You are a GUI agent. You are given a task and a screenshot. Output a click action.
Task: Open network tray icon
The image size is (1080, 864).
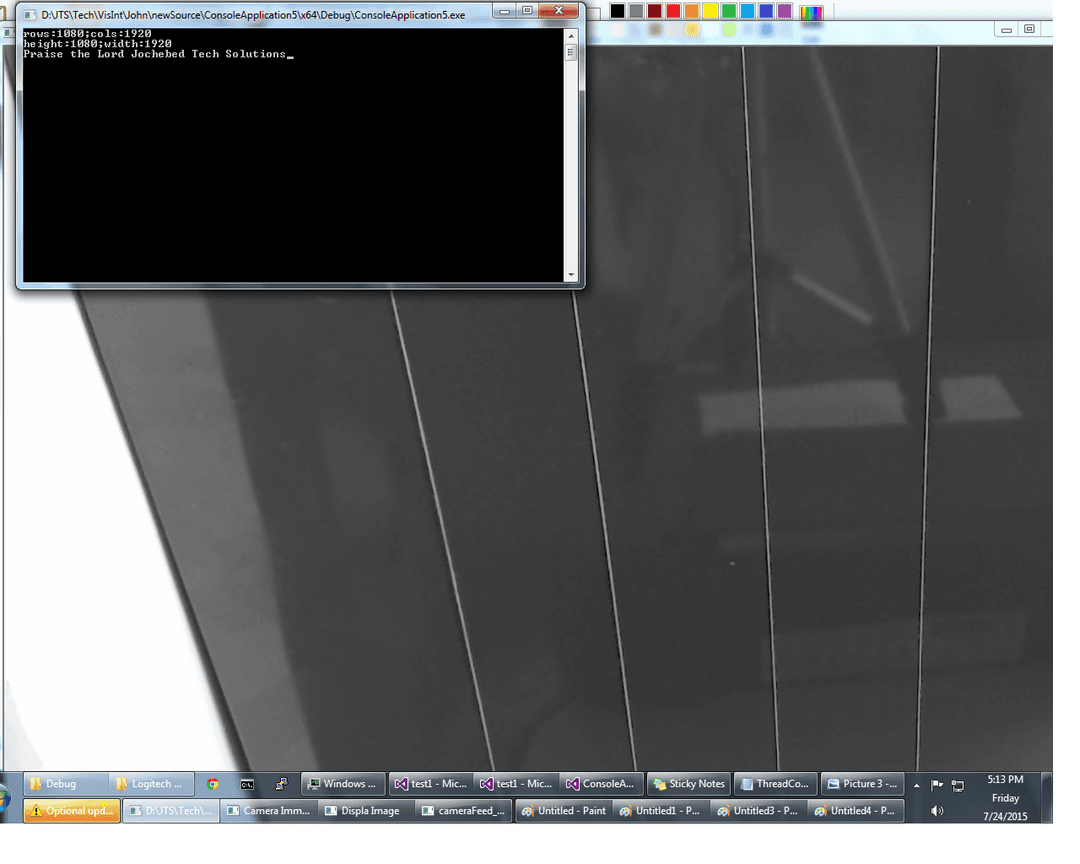pos(957,785)
